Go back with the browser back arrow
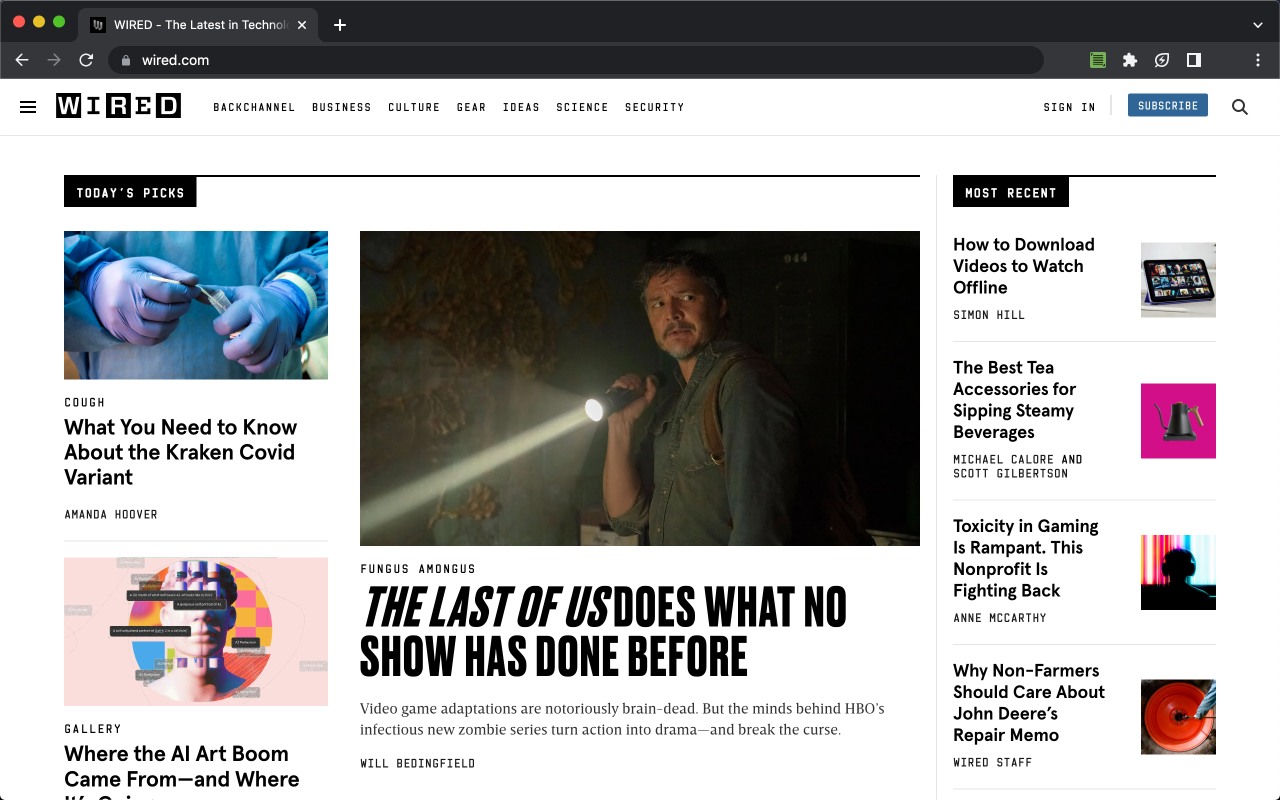 [x=22, y=60]
